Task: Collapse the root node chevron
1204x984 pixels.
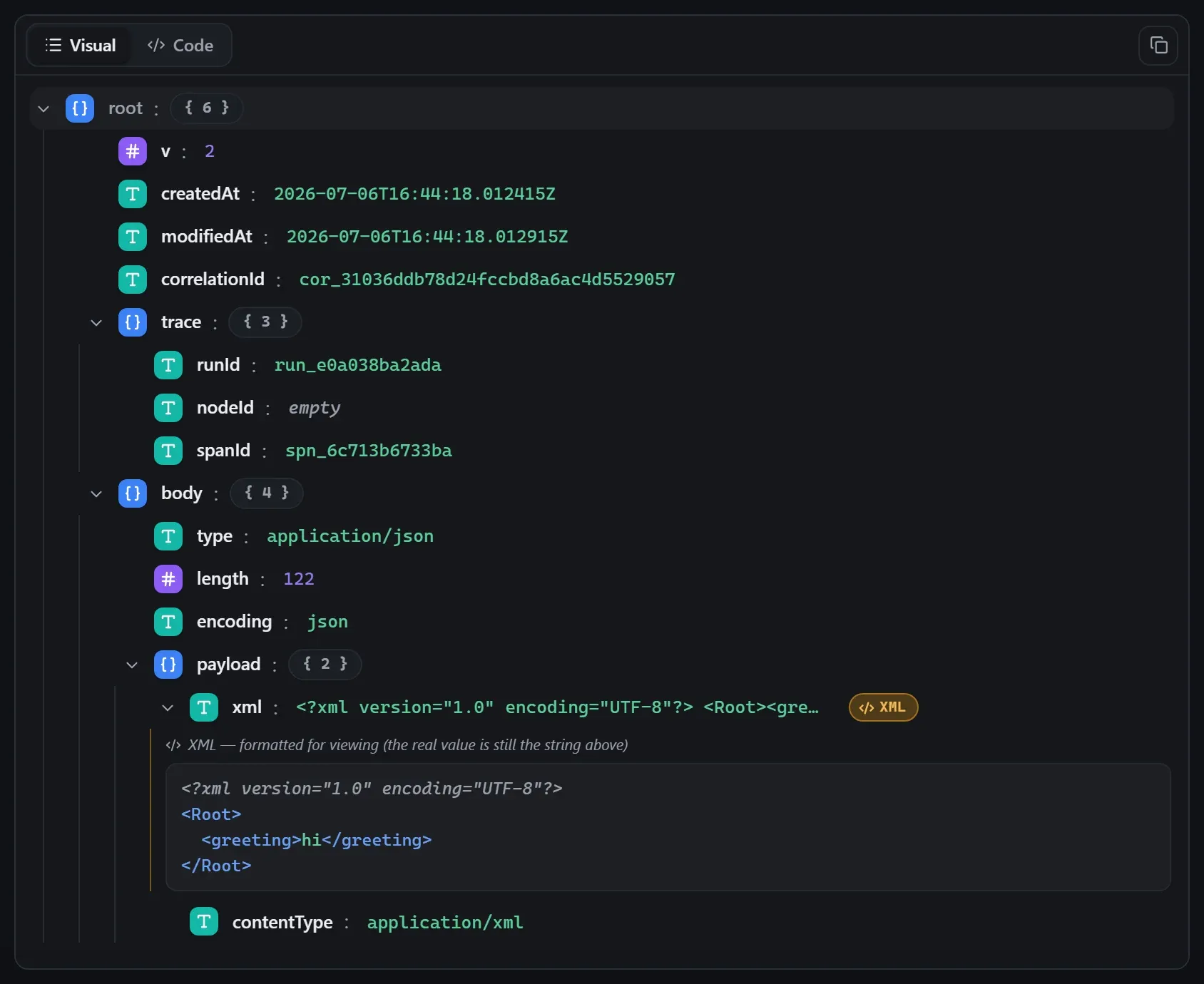Action: [44, 108]
